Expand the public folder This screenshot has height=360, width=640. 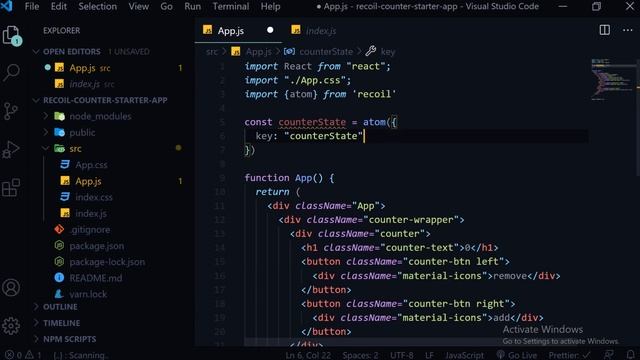[x=82, y=133]
